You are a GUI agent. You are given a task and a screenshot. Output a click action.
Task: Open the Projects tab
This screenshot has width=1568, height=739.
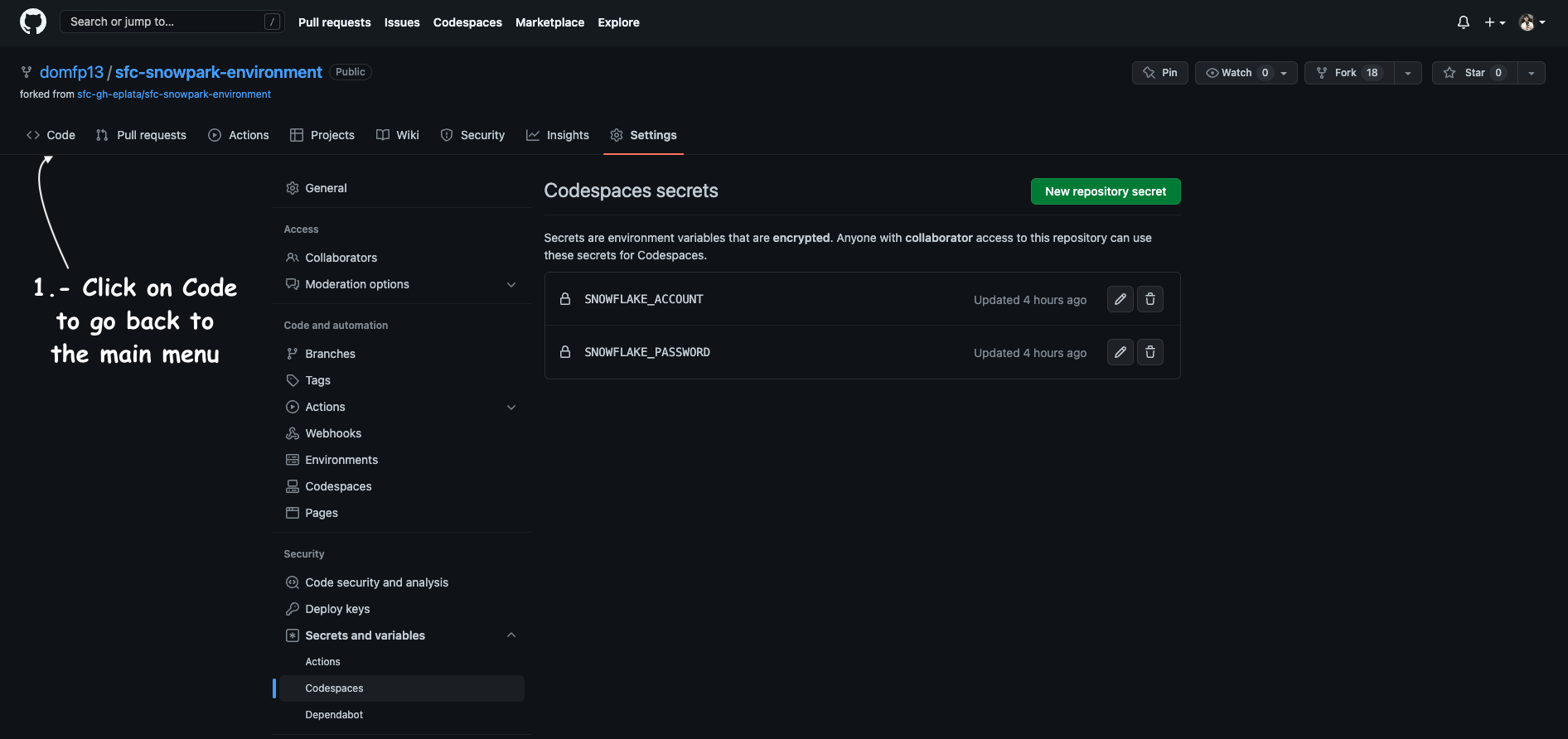[322, 135]
